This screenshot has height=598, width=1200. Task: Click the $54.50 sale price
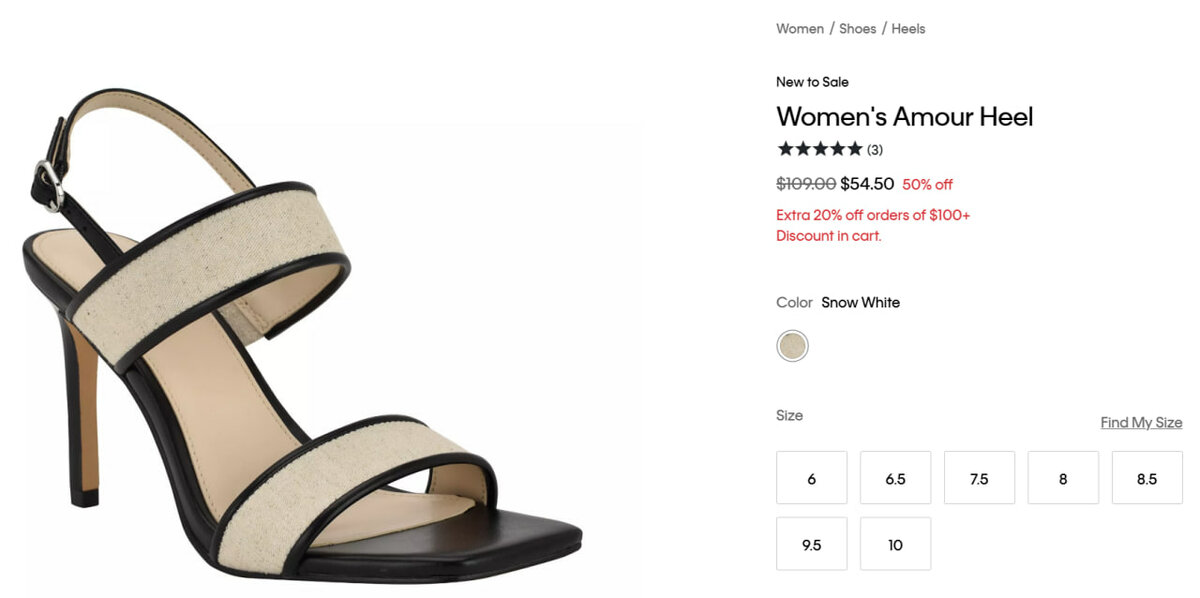pyautogui.click(x=867, y=184)
